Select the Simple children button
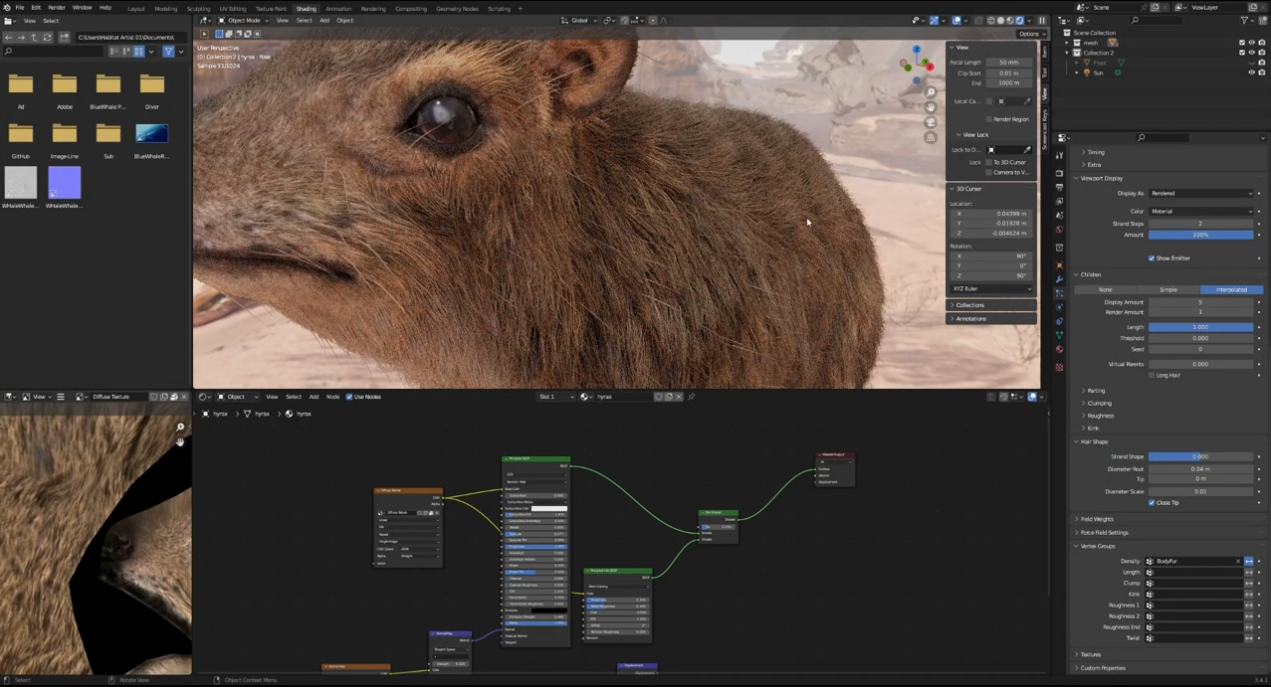 (x=1167, y=289)
